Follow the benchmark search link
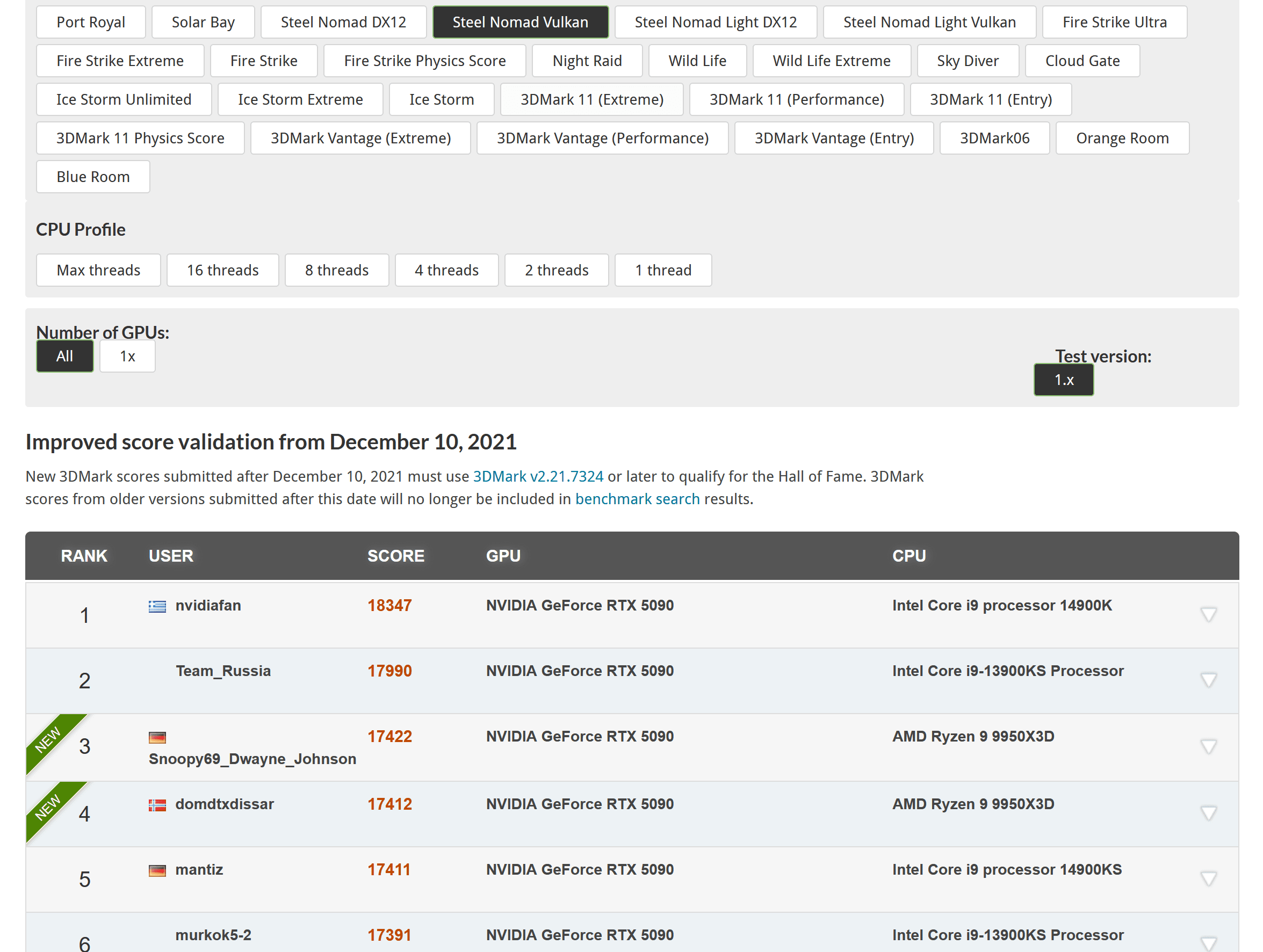The image size is (1263, 952). (637, 499)
